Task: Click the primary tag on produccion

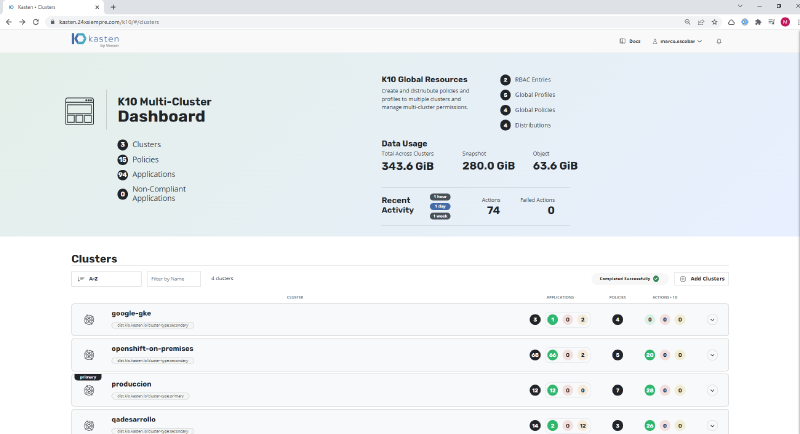Action: pyautogui.click(x=88, y=377)
